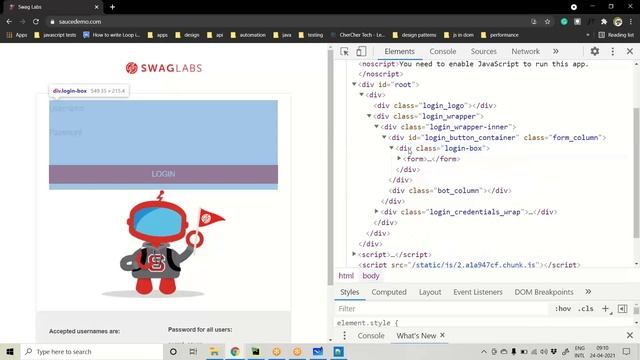Open the Windows Start menu
The width and height of the screenshot is (640, 360).
(x=10, y=351)
